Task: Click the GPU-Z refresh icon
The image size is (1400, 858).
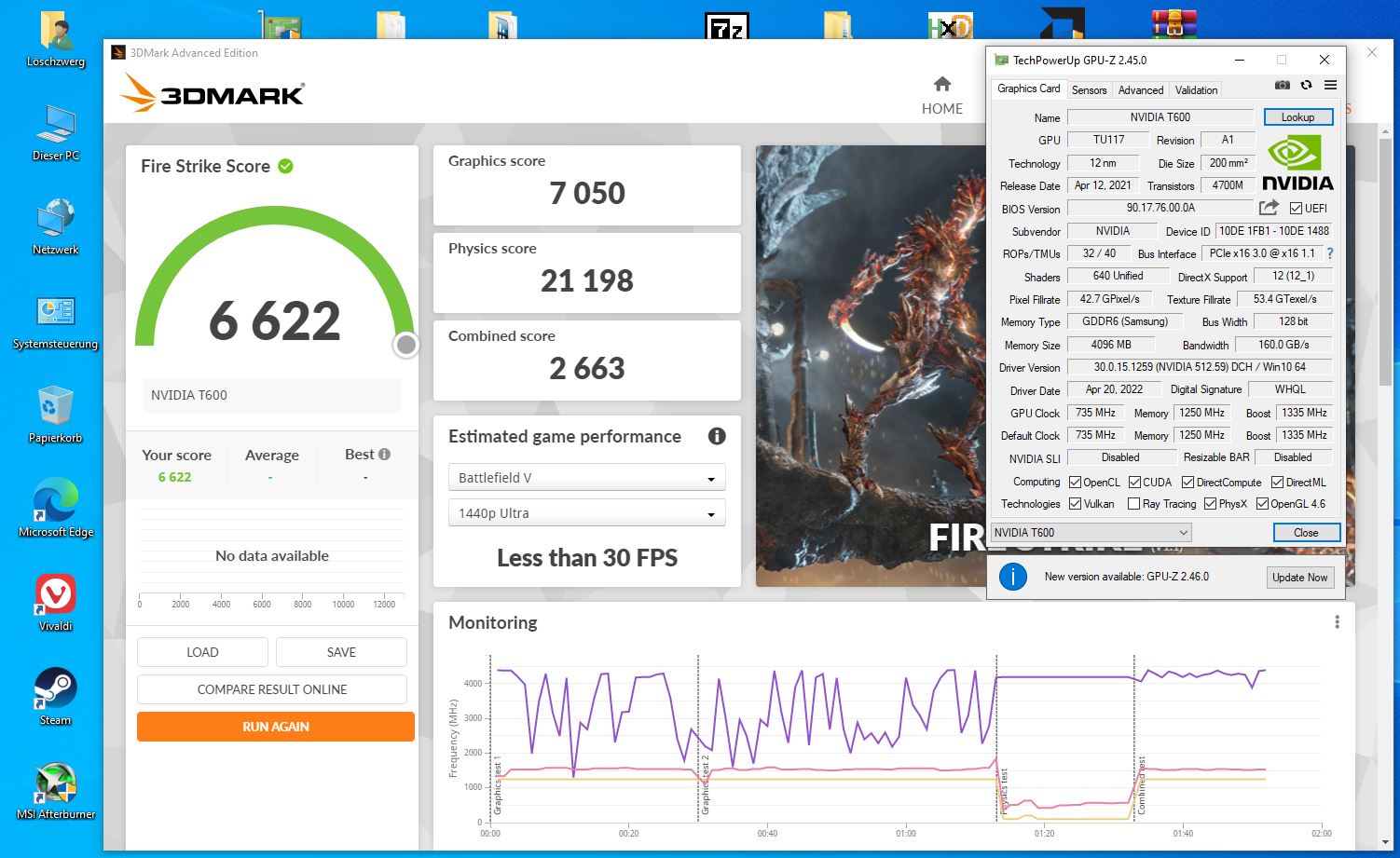Action: pos(1306,86)
